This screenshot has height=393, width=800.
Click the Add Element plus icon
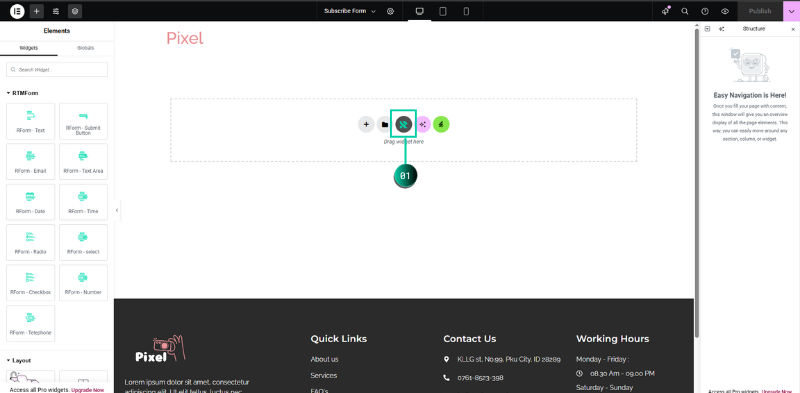coord(36,11)
